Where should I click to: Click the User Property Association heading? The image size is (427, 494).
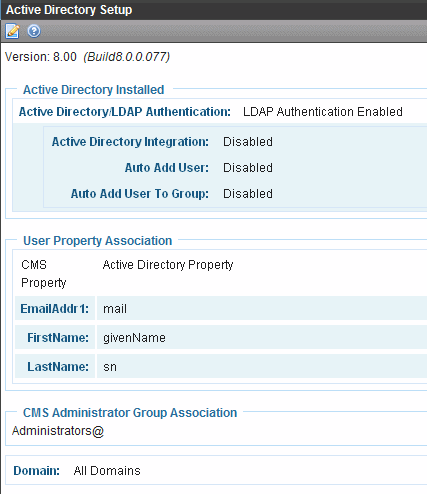tap(97, 241)
